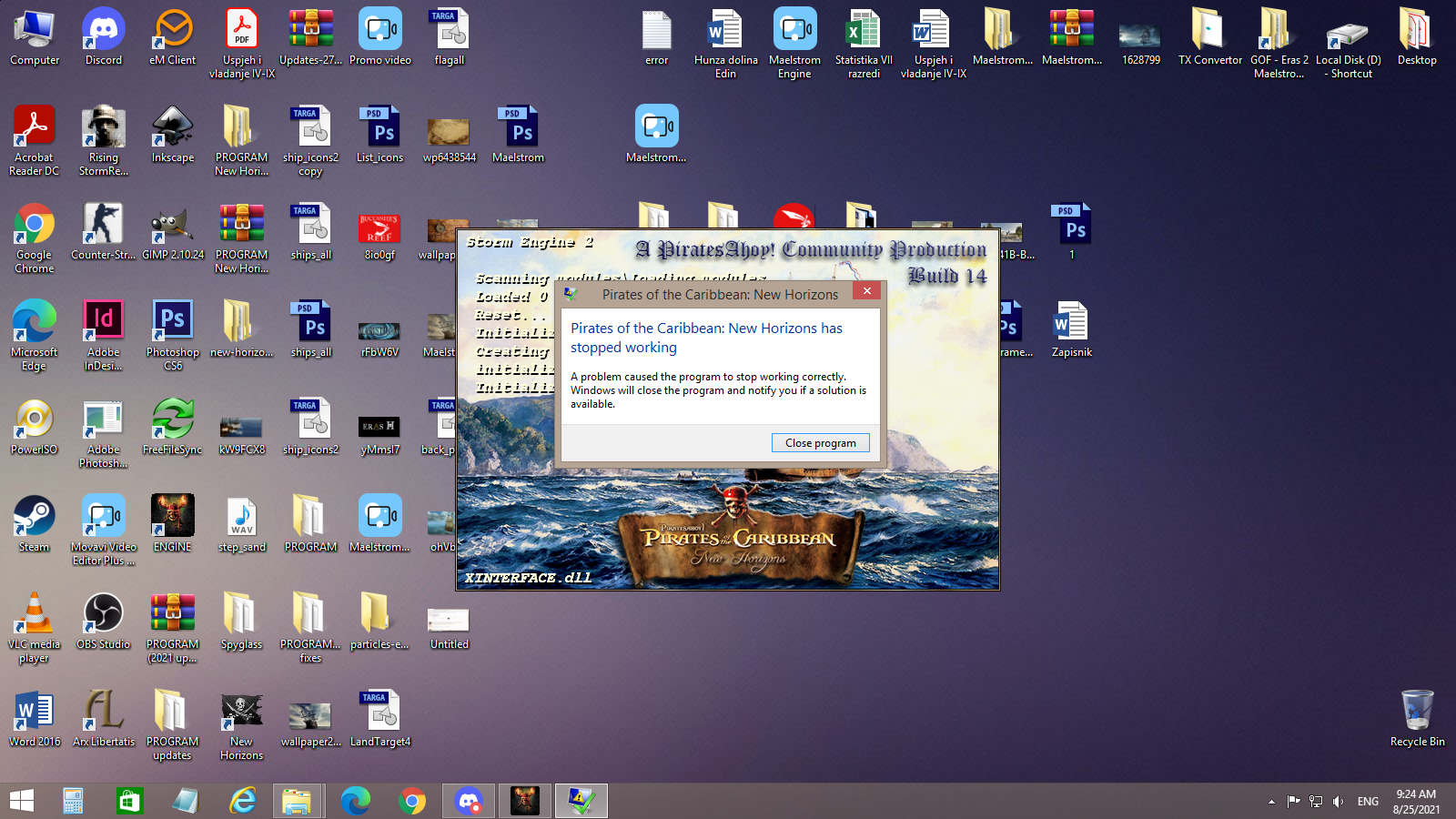The height and width of the screenshot is (819, 1456).
Task: Open the Computer desktop icon
Action: coord(35,37)
